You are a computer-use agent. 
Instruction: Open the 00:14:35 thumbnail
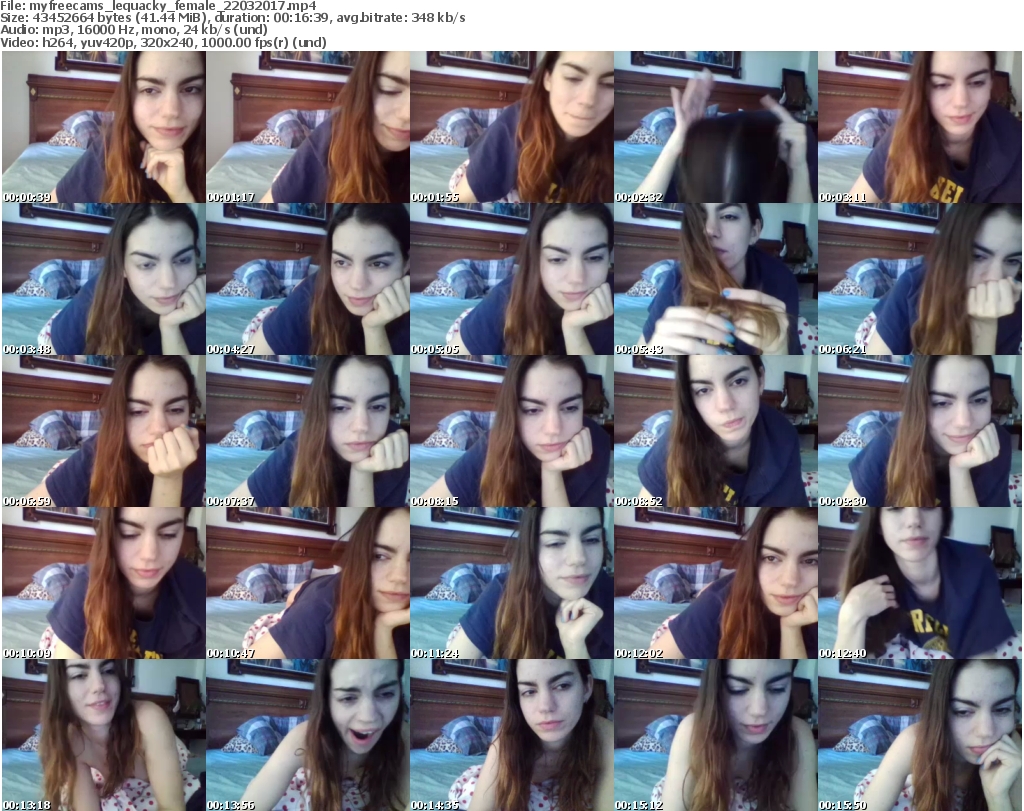(512, 735)
